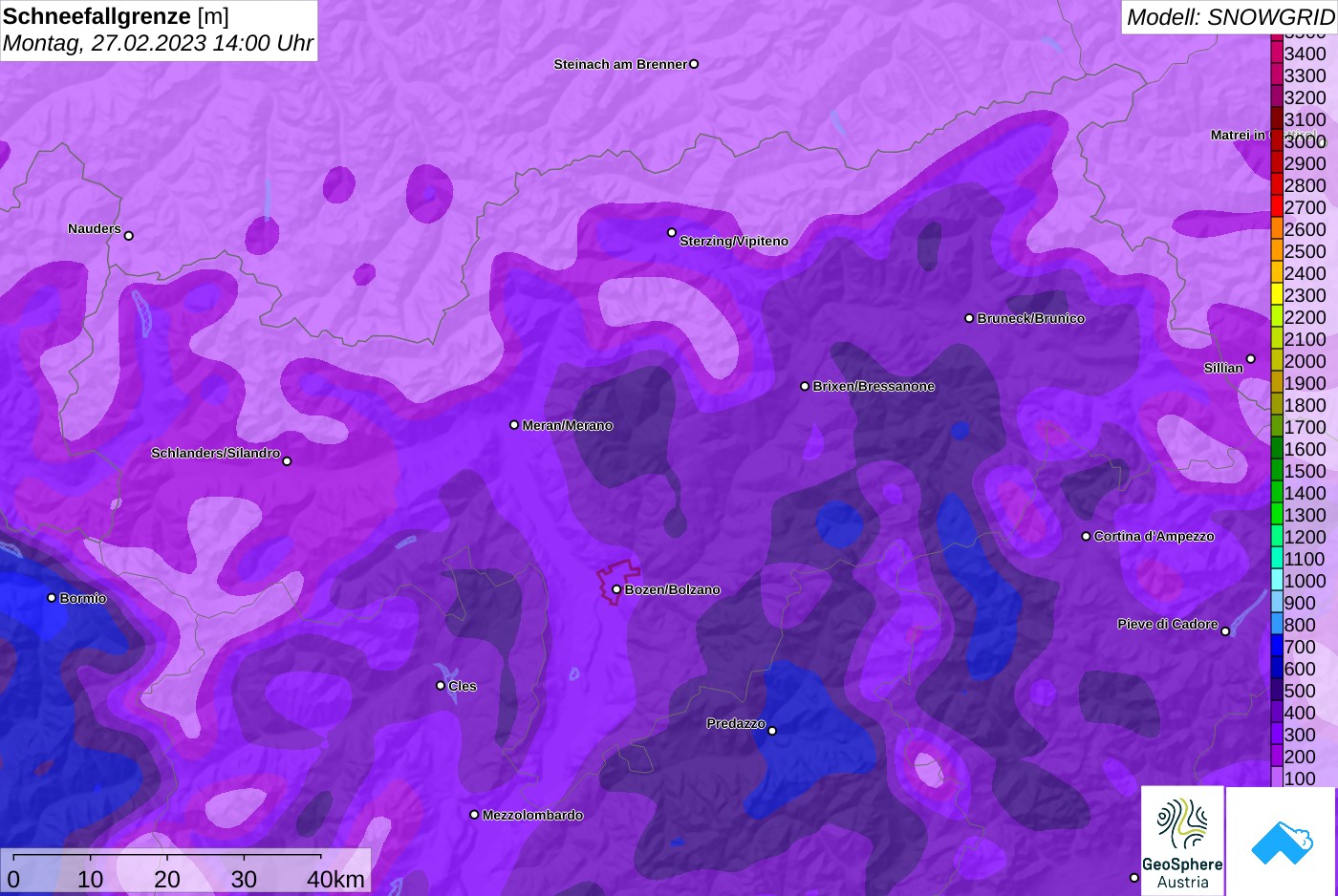Click the Modell: SNOWGRID label
The image size is (1338, 896).
coord(1230,17)
